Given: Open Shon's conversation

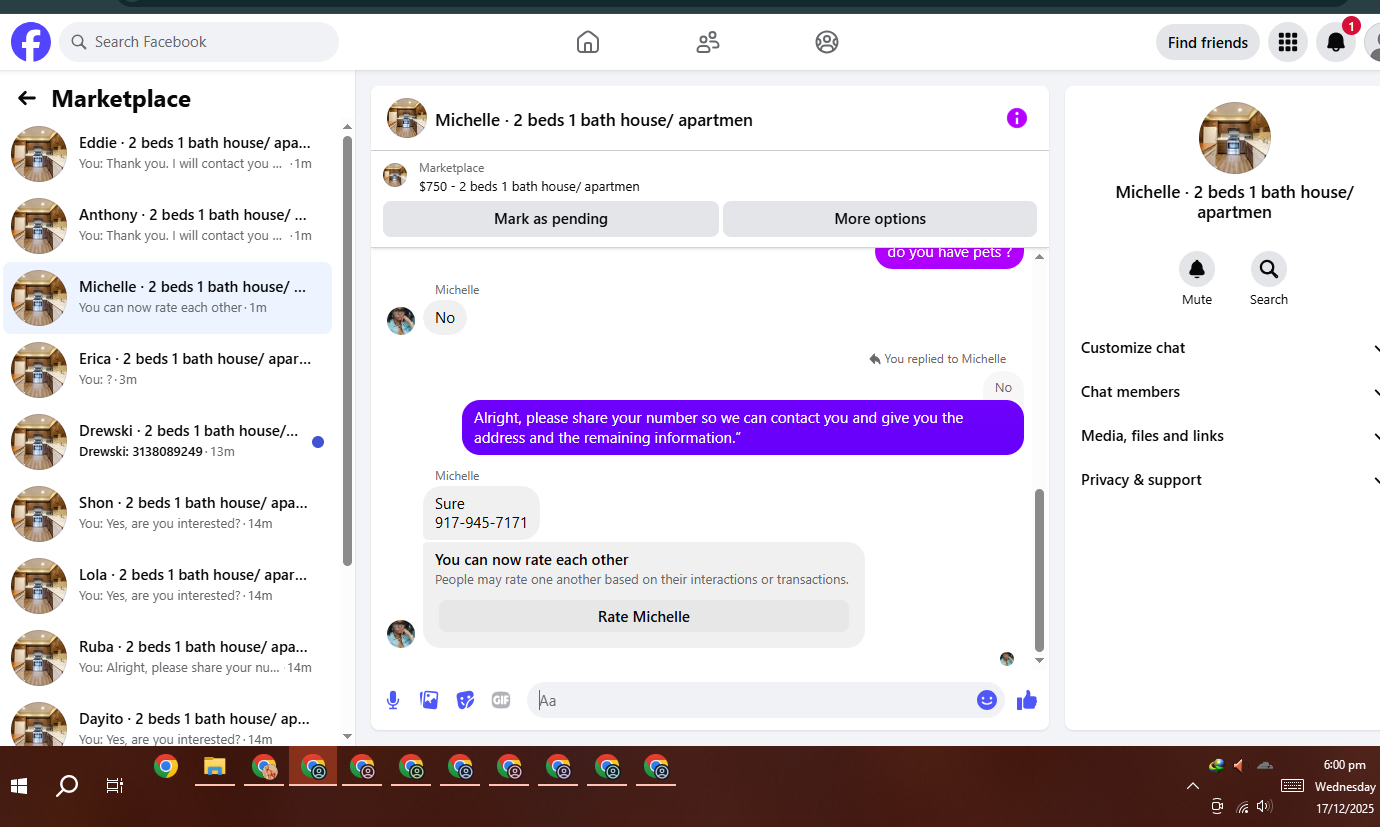Looking at the screenshot, I should coord(168,513).
